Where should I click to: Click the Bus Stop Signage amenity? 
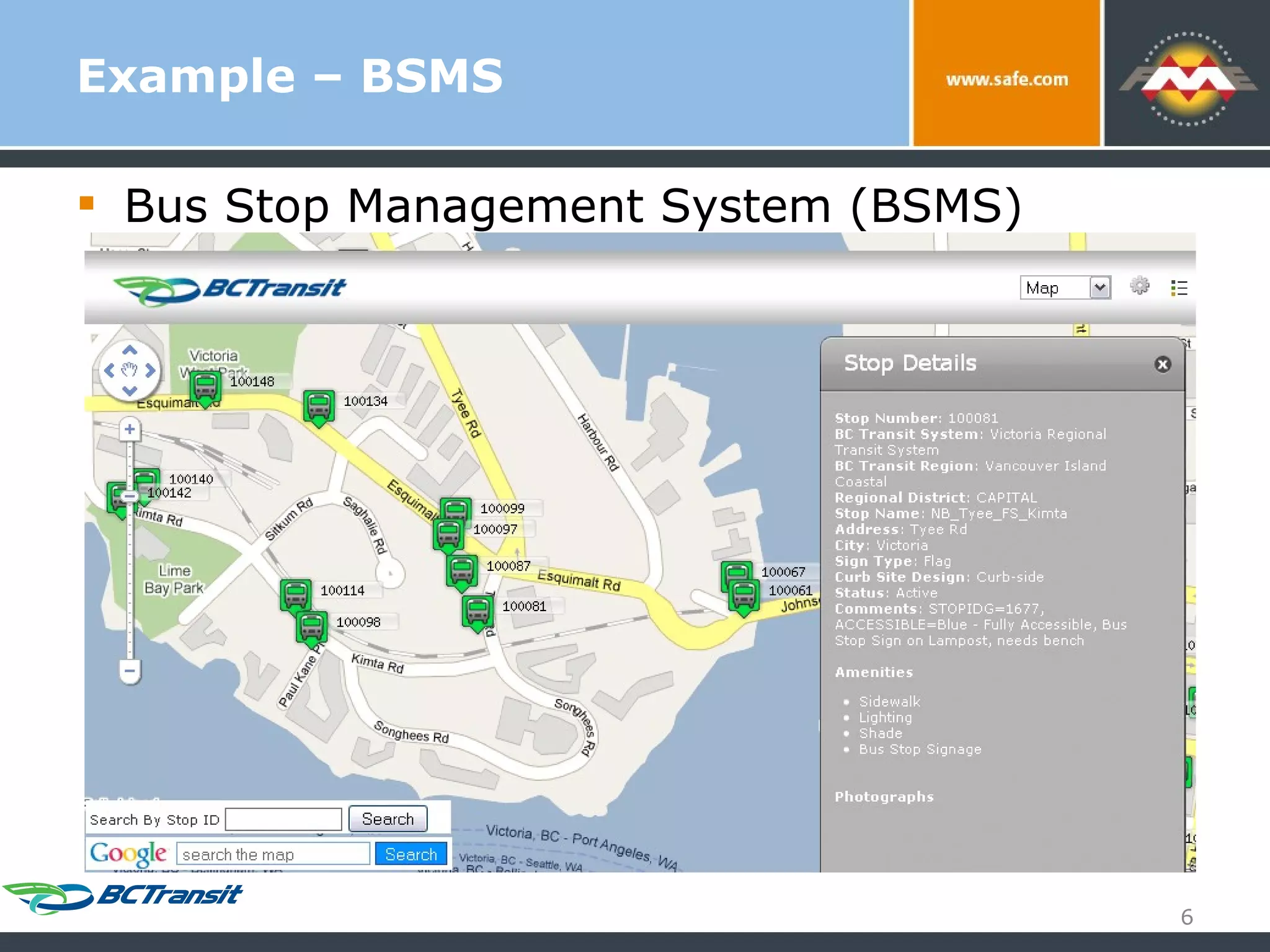pyautogui.click(x=920, y=749)
